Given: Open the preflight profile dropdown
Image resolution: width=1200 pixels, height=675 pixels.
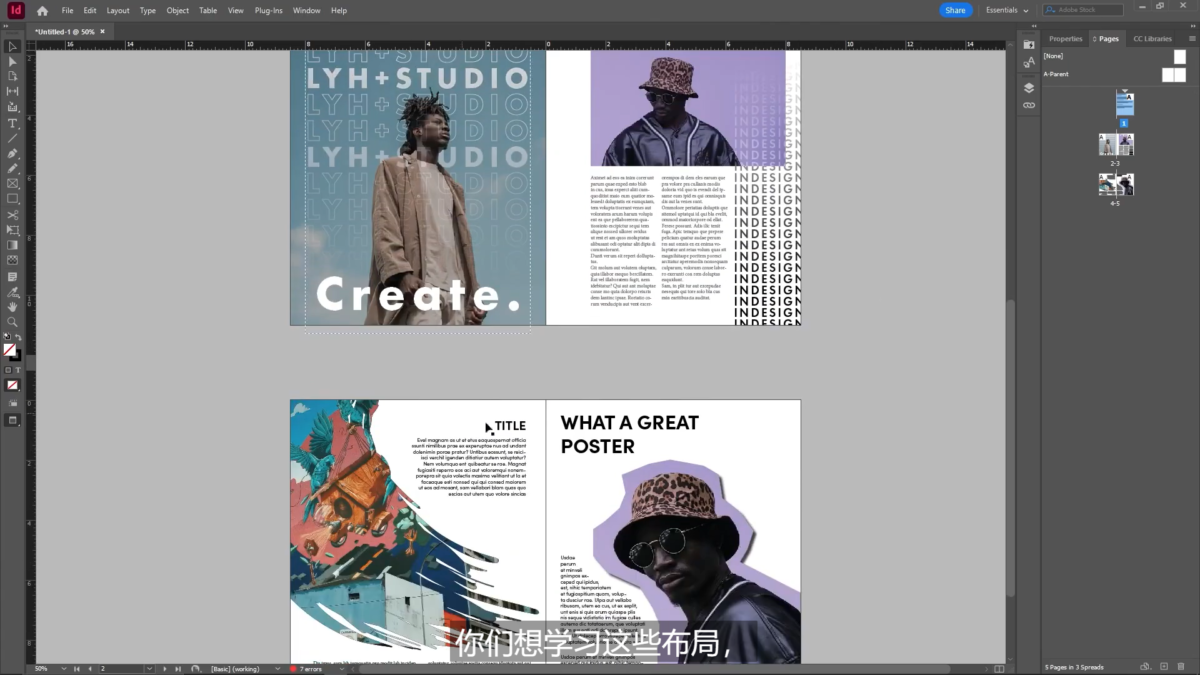Looking at the screenshot, I should (277, 668).
